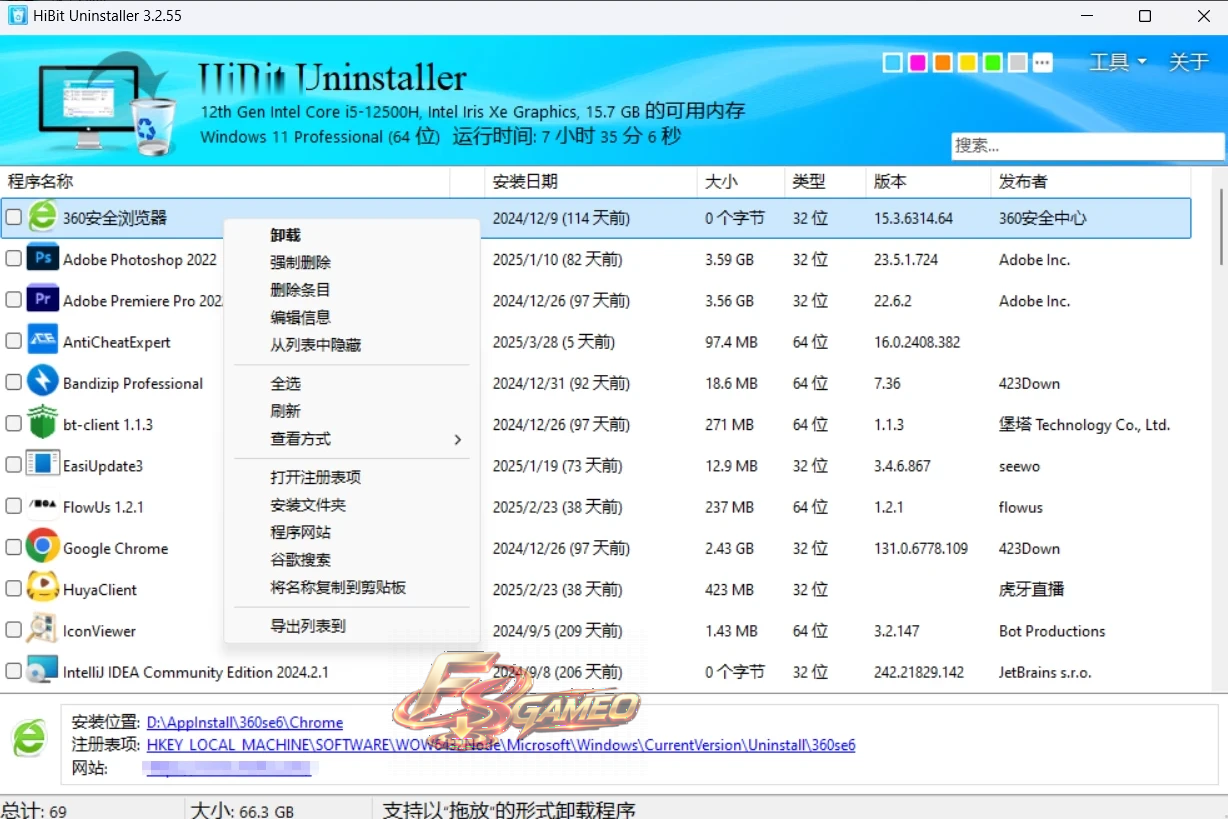Screen dimensions: 1228x819
Task: Select the orange theme color swatch
Action: click(x=942, y=63)
